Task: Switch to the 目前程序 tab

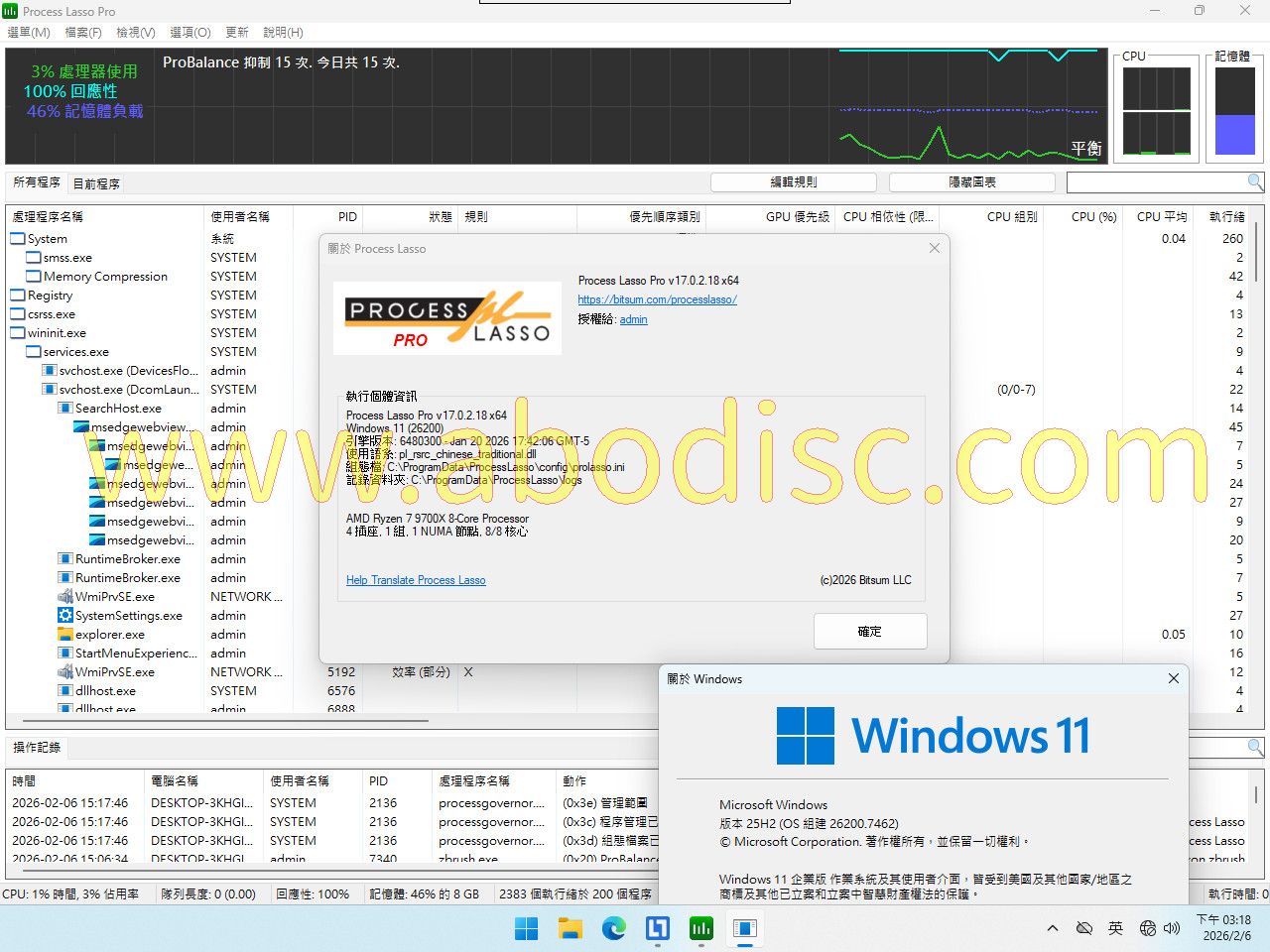Action: 96,183
